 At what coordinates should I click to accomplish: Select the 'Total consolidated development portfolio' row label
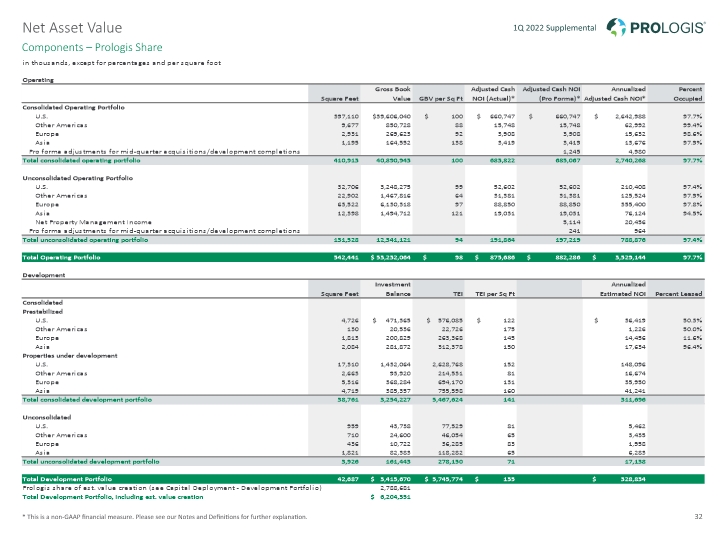[x=87, y=400]
